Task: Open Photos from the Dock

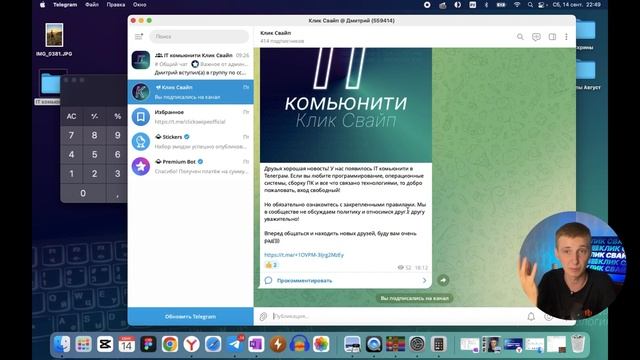Action: pyautogui.click(x=321, y=344)
